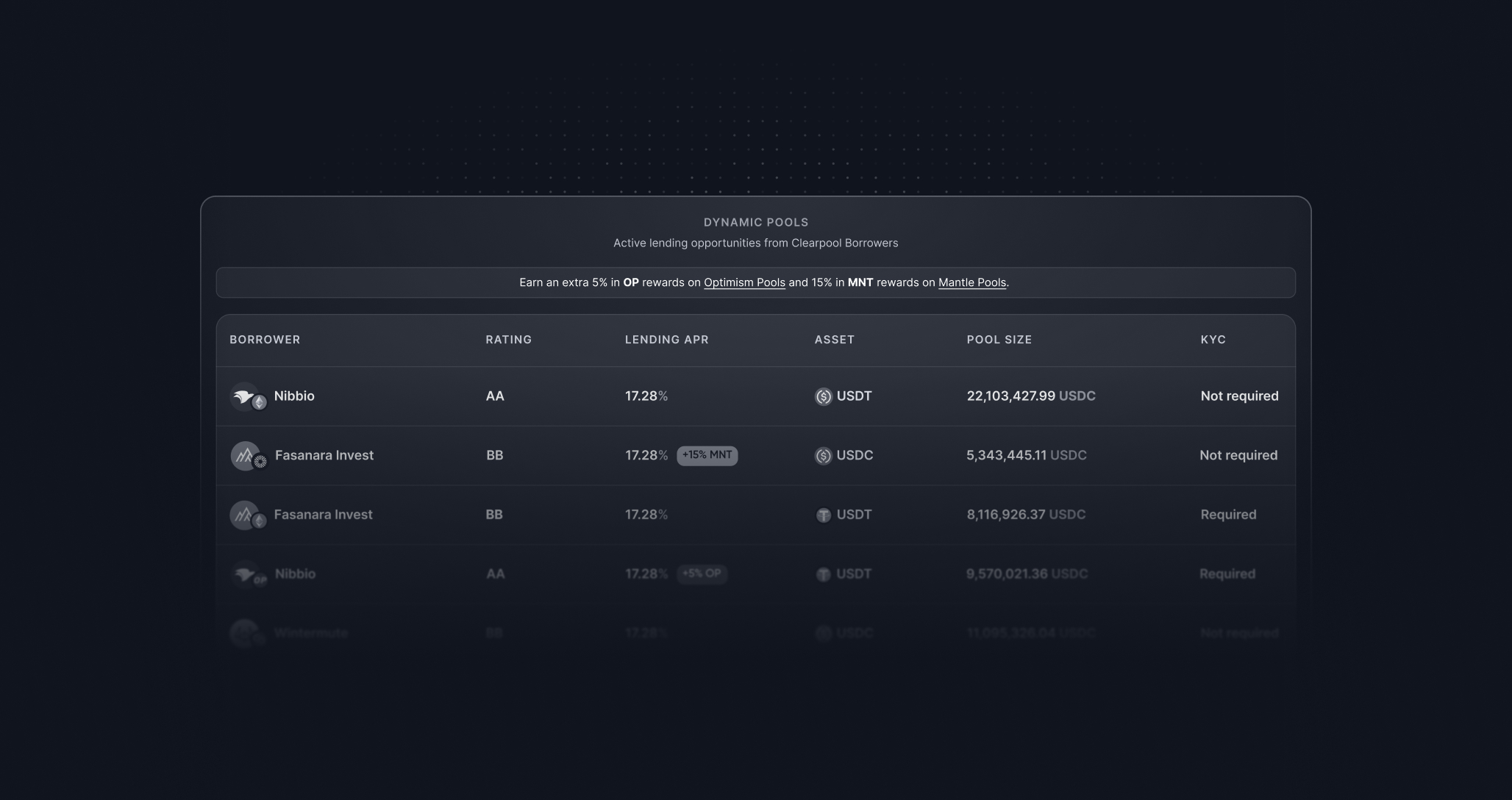Sort by the Pool Size column header
Image resolution: width=1512 pixels, height=800 pixels.
tap(999, 340)
